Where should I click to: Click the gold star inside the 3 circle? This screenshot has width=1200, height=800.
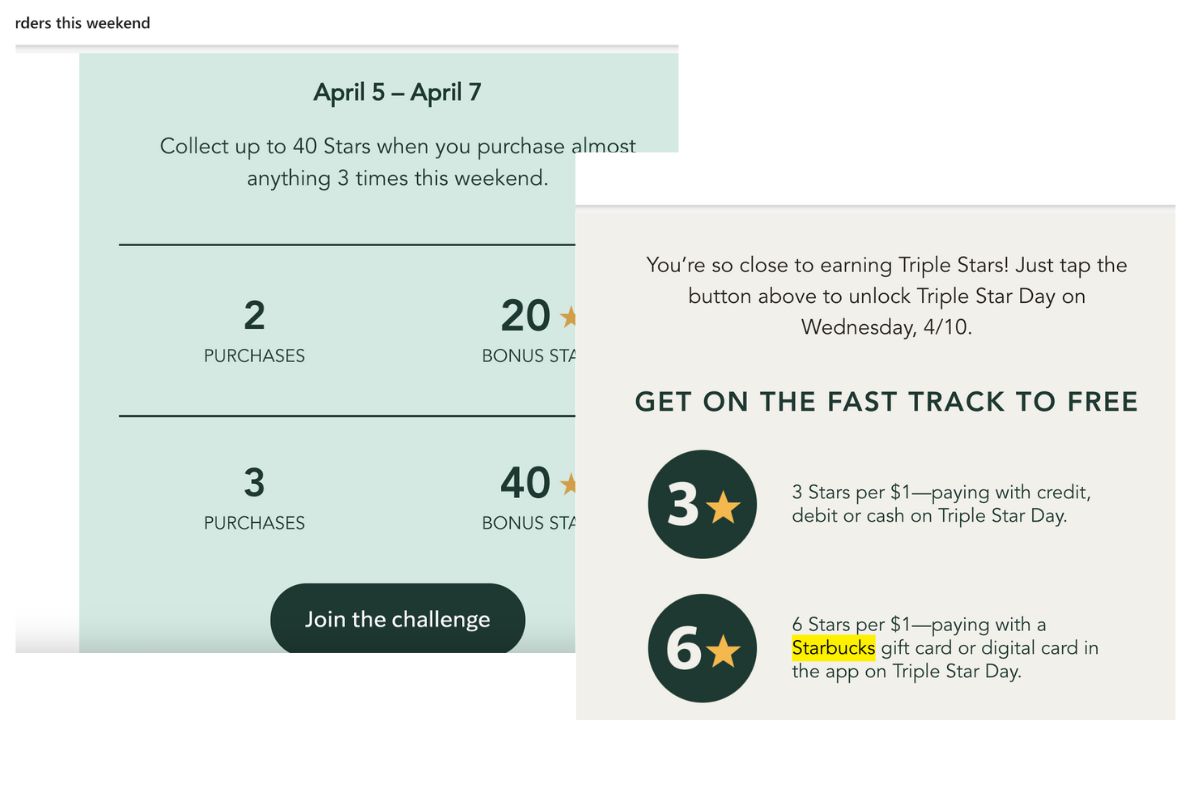coord(722,508)
